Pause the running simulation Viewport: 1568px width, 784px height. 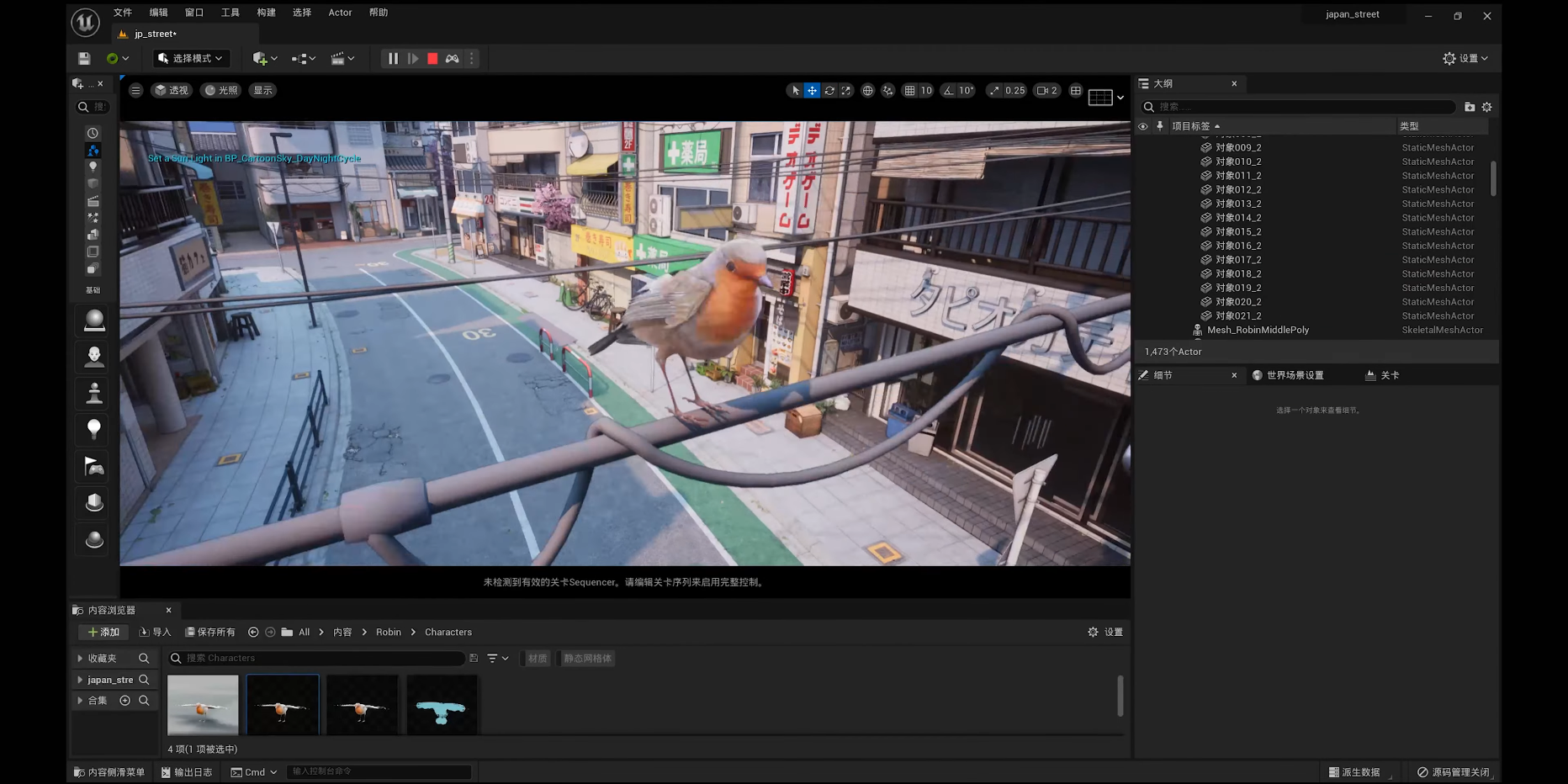393,59
